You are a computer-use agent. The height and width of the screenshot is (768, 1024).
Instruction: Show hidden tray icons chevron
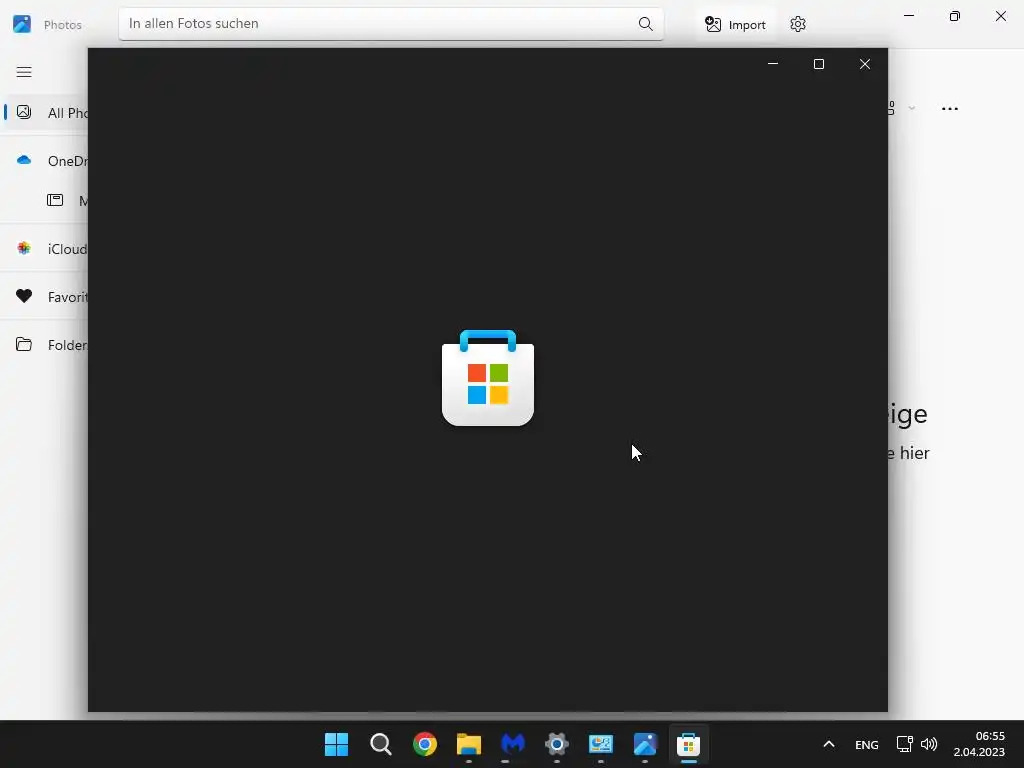tap(829, 744)
